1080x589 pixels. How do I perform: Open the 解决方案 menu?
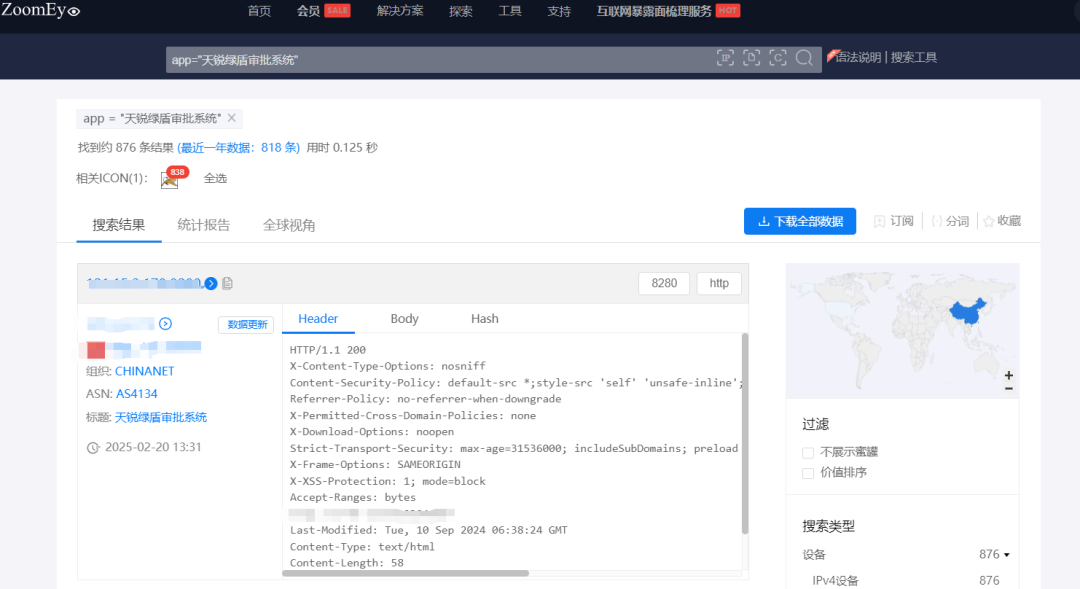pyautogui.click(x=400, y=11)
